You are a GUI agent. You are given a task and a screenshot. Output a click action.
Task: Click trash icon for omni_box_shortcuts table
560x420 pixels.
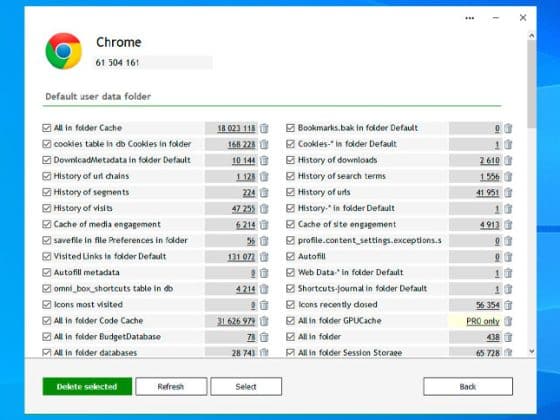click(x=264, y=289)
